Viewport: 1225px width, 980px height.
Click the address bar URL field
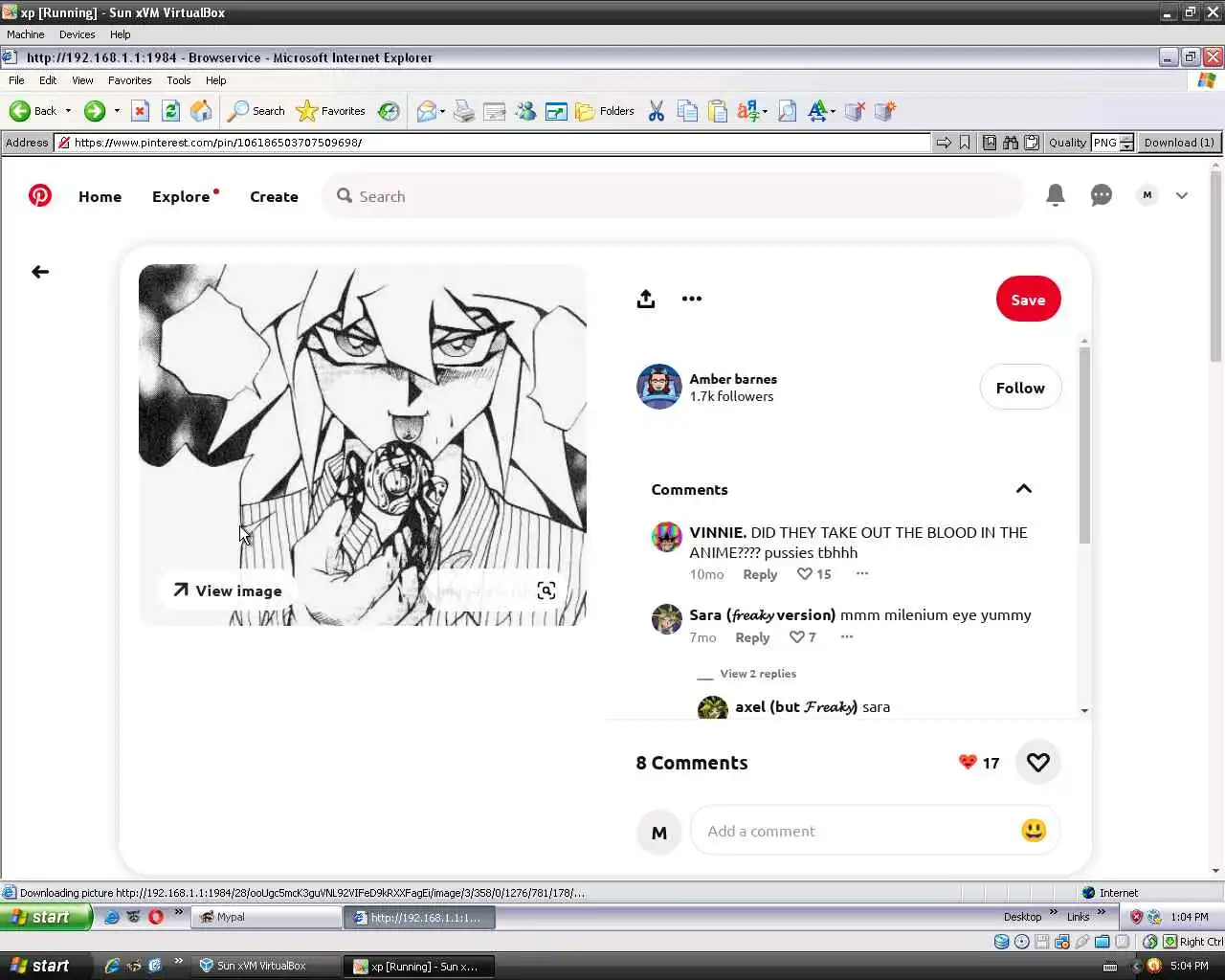pos(493,143)
